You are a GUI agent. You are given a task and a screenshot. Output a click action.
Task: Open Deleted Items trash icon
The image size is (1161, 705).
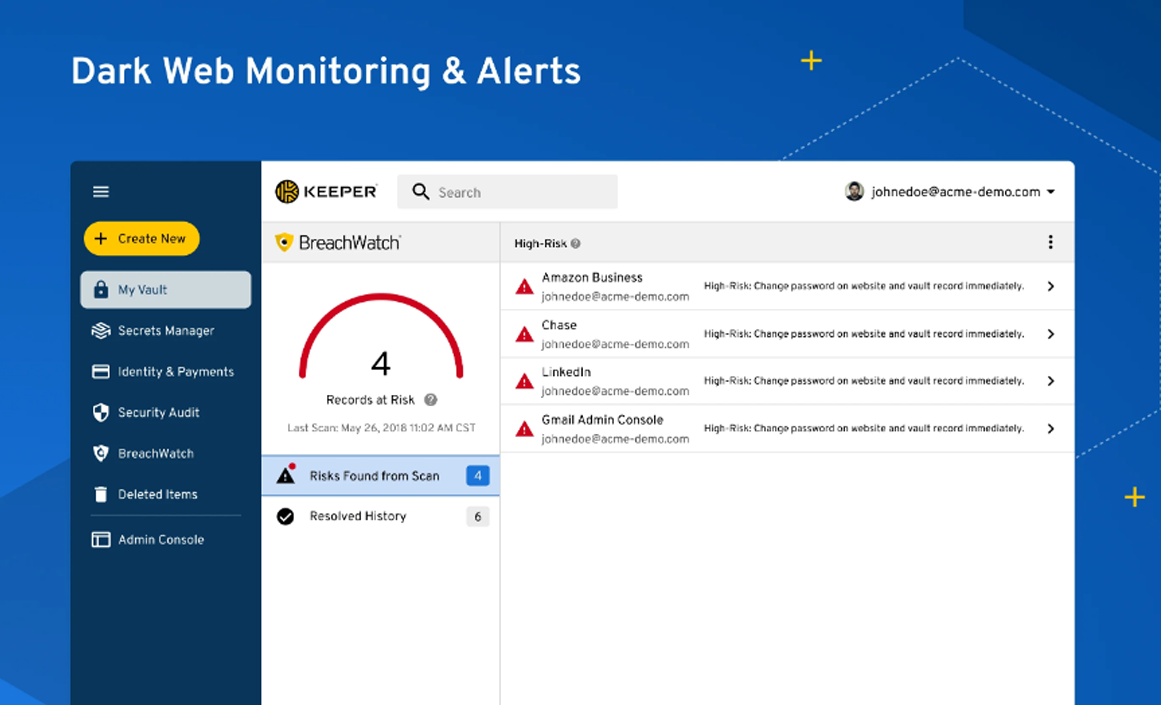point(100,493)
